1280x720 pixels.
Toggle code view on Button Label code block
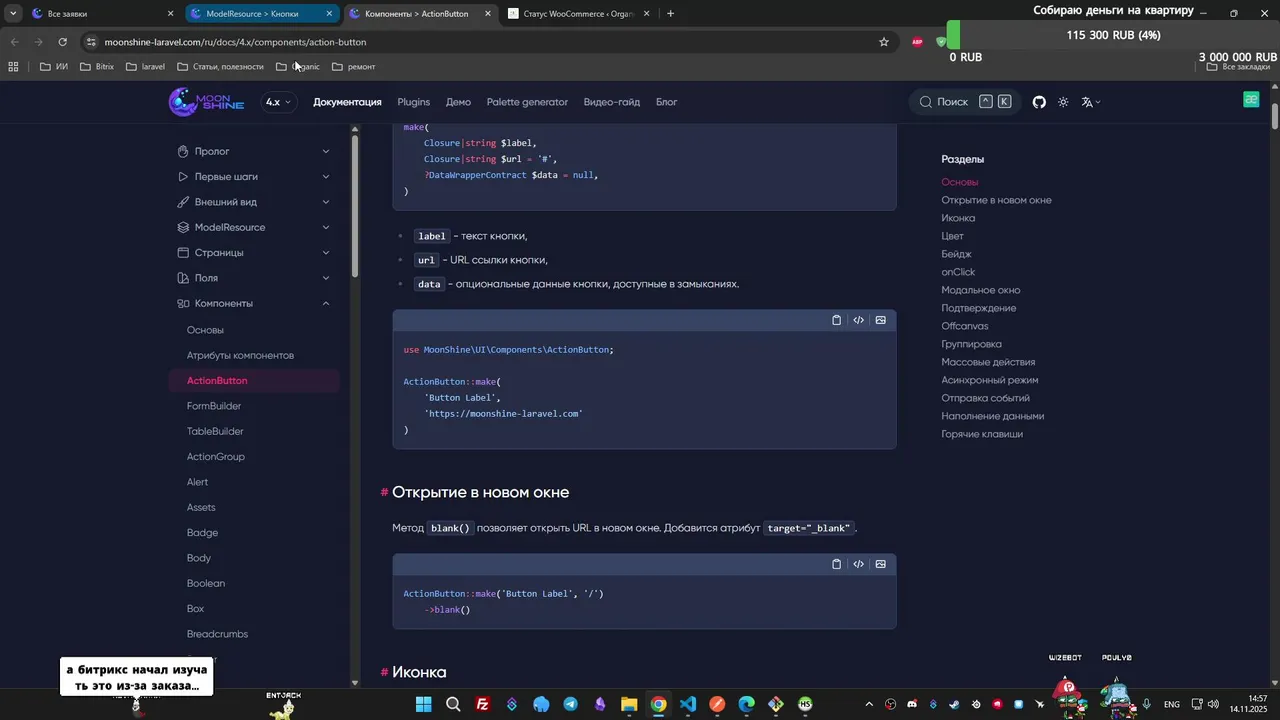859,320
